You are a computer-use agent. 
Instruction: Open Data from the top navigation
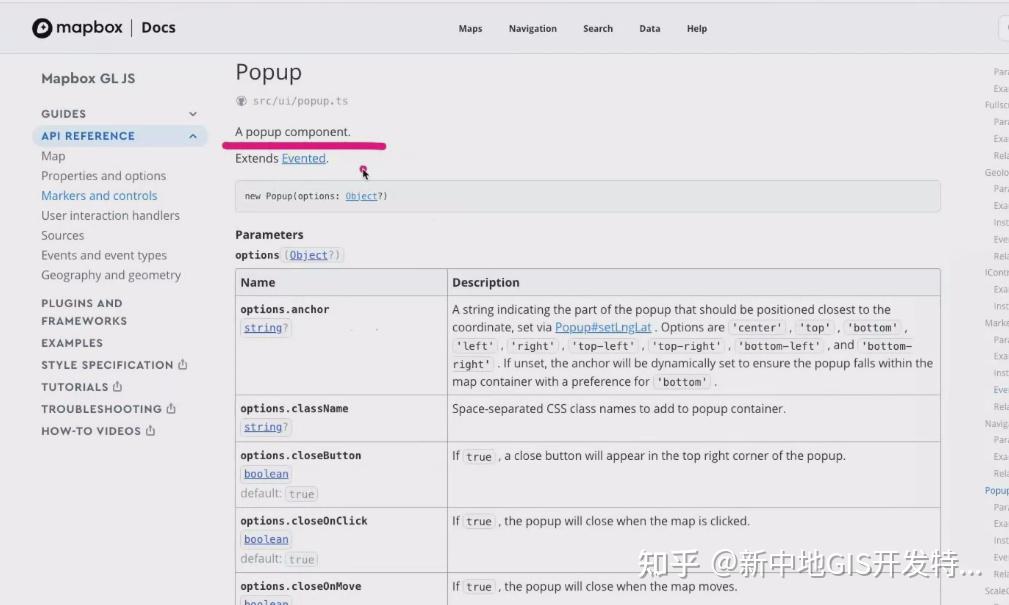pos(649,28)
